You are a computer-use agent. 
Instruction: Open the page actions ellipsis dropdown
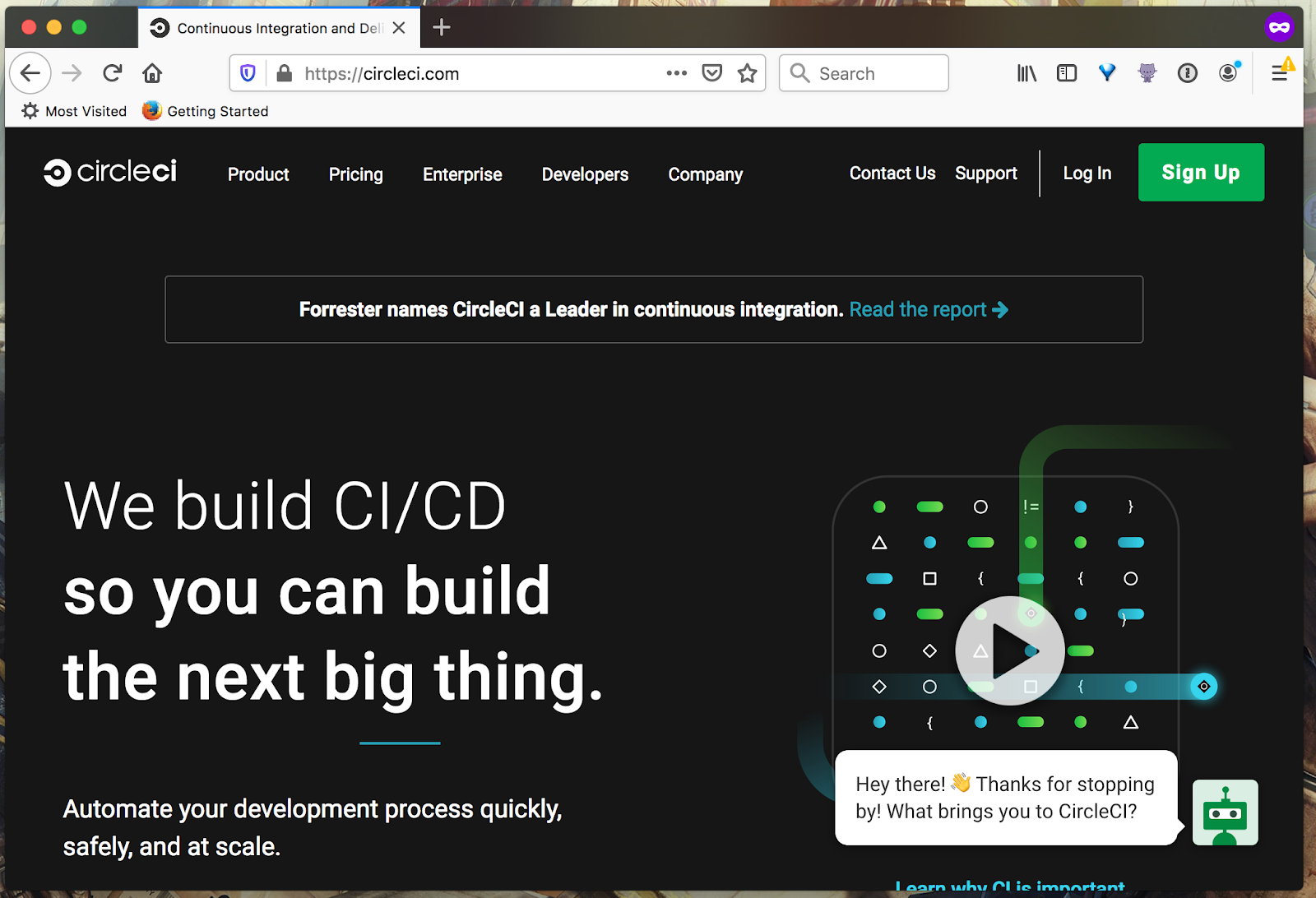[676, 73]
